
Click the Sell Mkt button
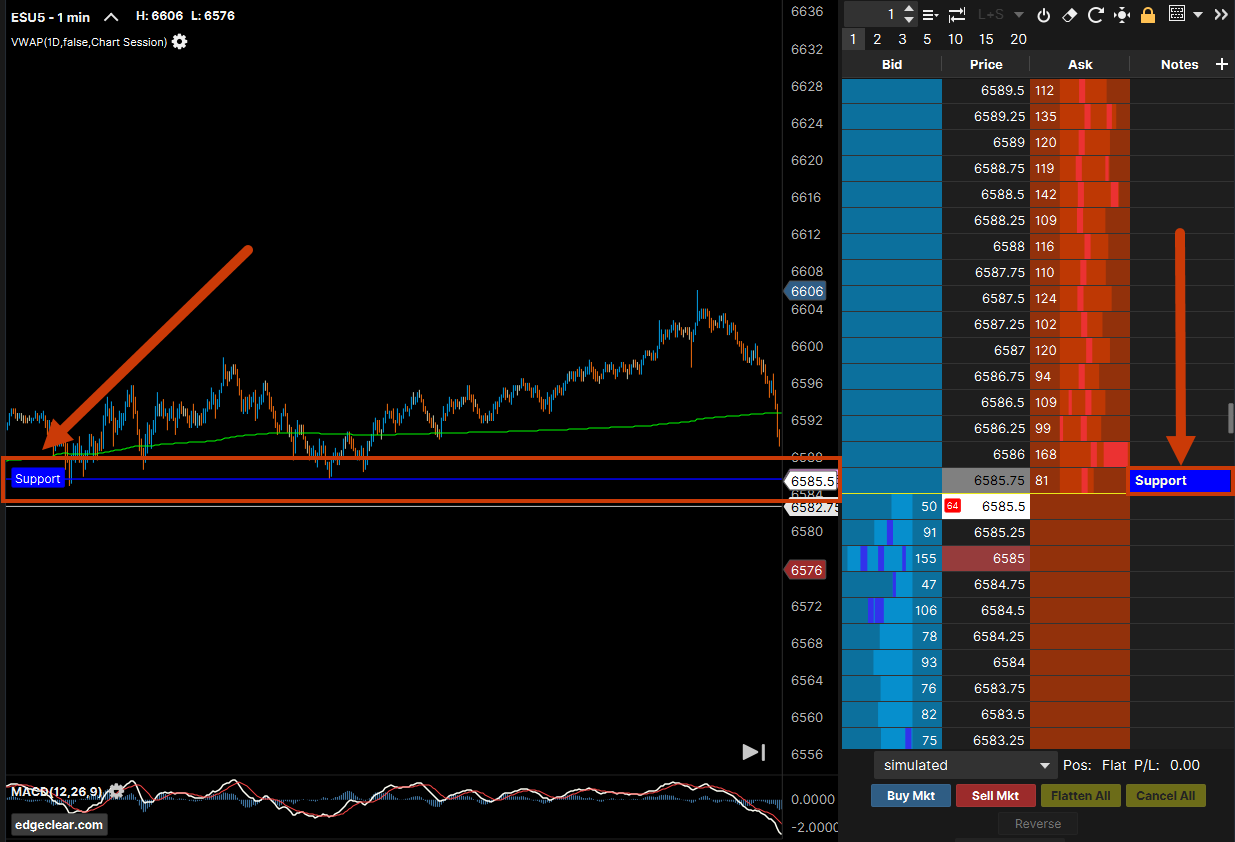tap(995, 795)
